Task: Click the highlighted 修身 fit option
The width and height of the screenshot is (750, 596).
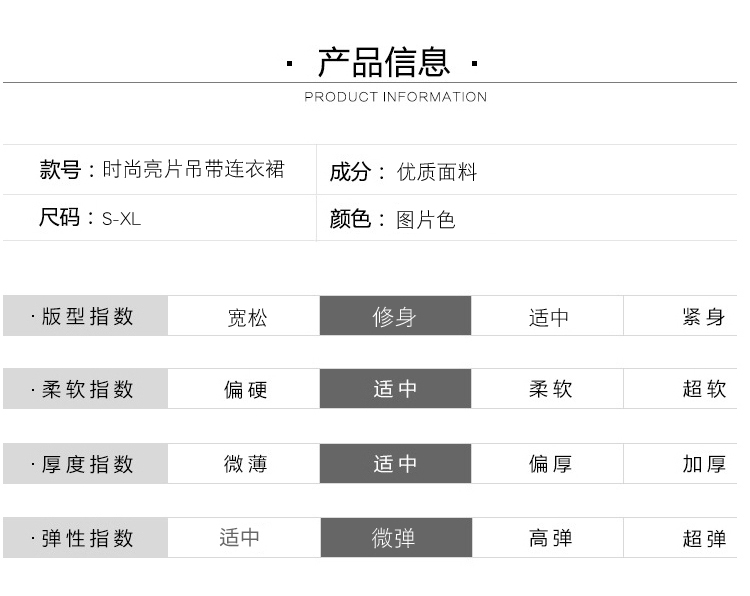Action: tap(395, 317)
